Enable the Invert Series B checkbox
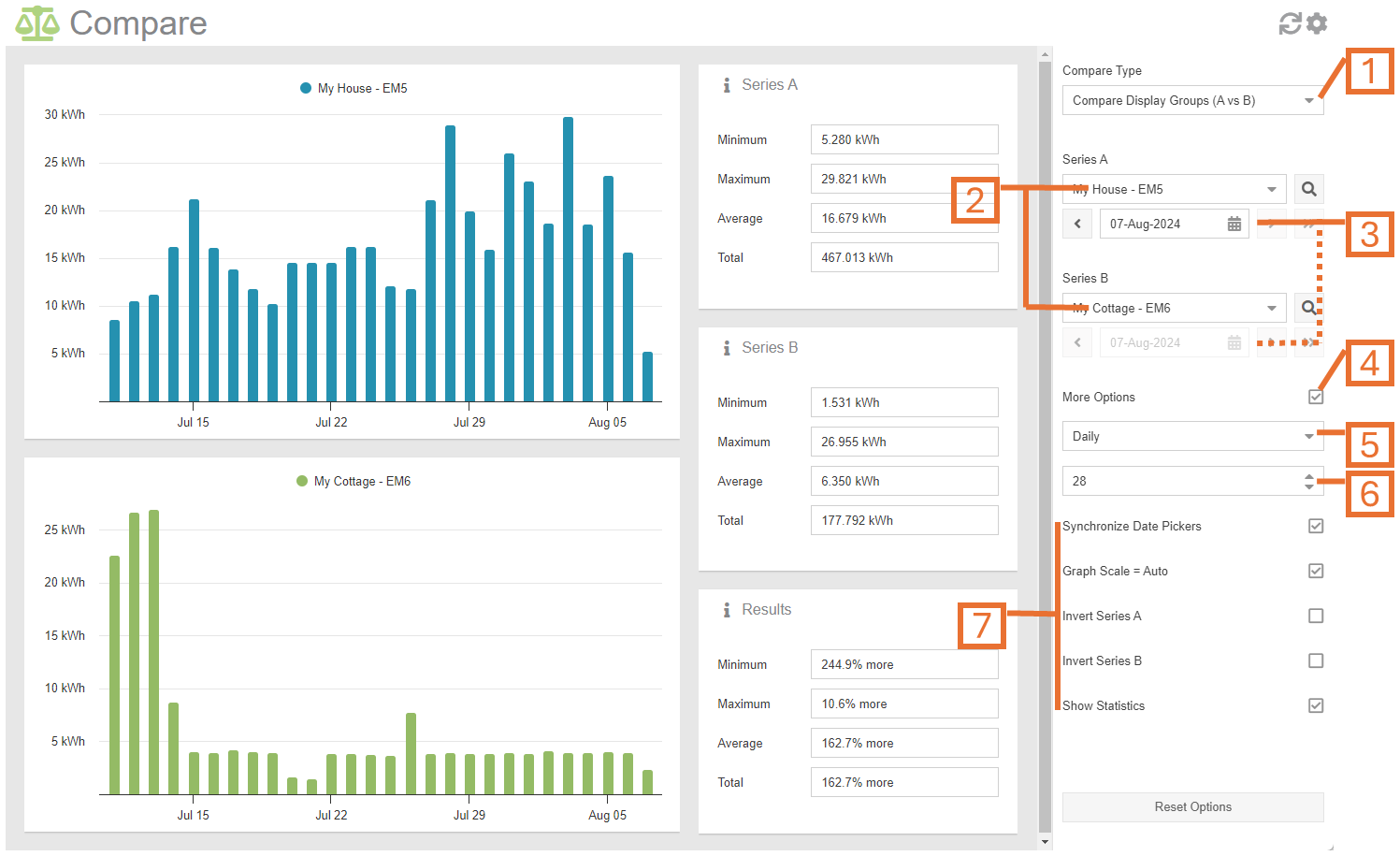This screenshot has width=1400, height=856. [1316, 660]
